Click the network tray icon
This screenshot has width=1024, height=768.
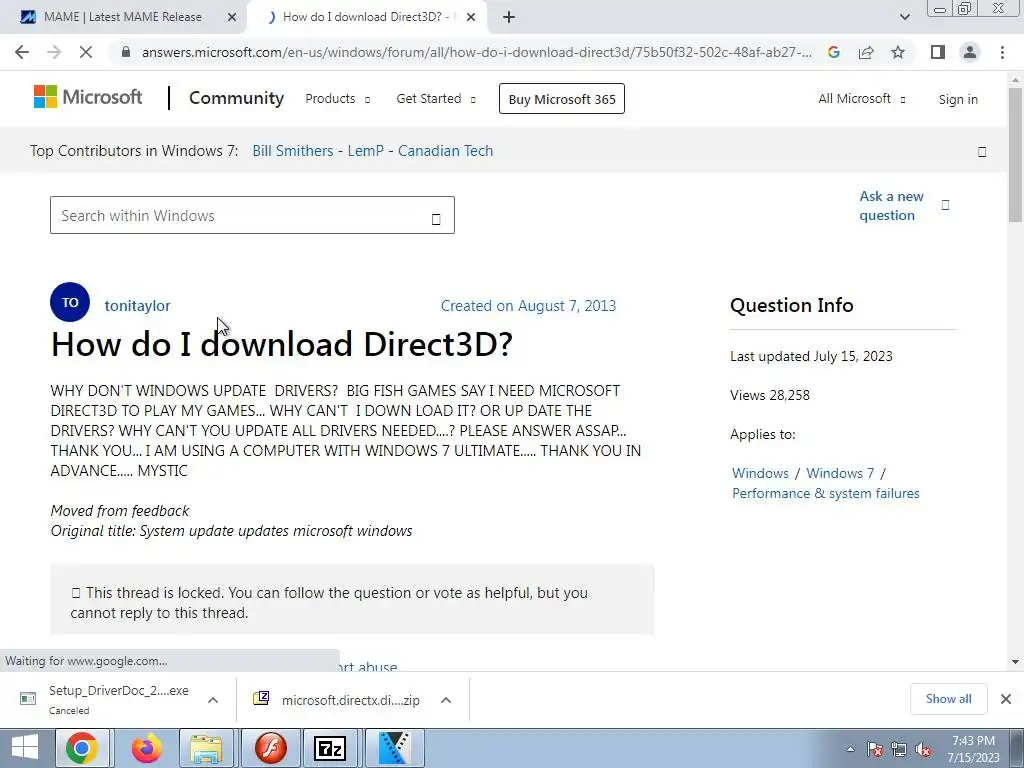tap(899, 750)
